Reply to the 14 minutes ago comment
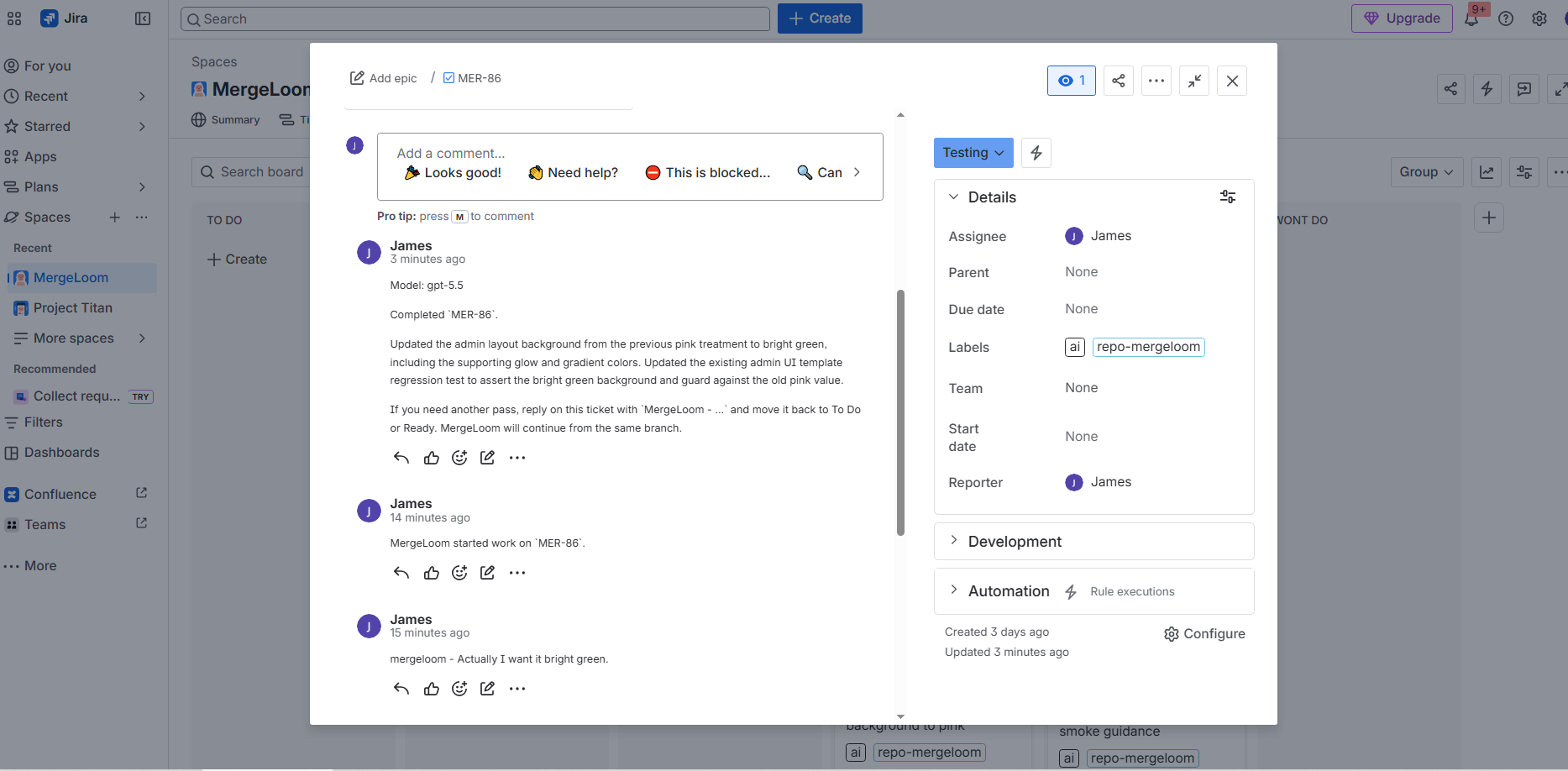Screen dimensions: 1568x771 point(401,573)
